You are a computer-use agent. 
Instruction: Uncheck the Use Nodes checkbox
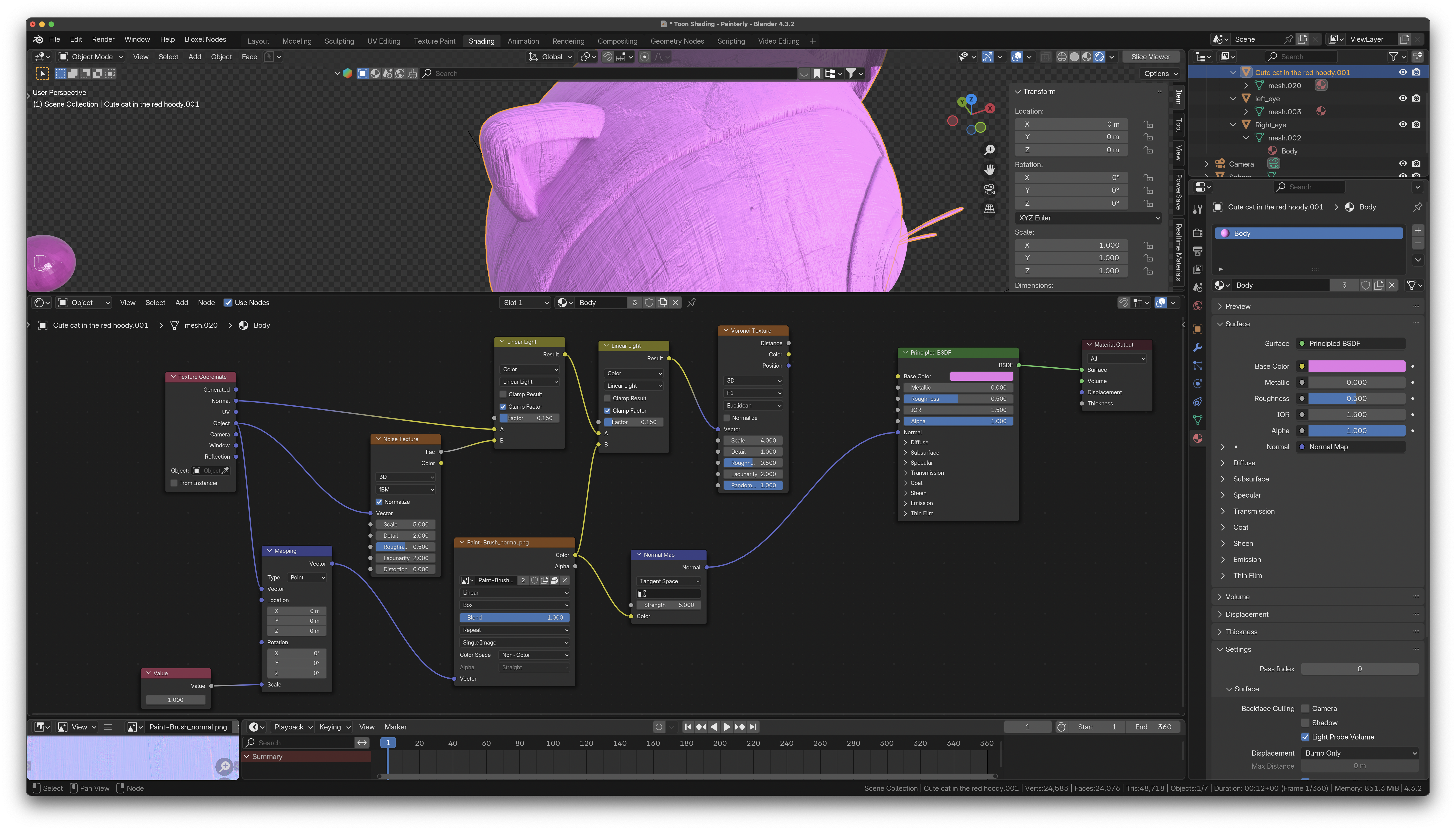click(x=228, y=303)
